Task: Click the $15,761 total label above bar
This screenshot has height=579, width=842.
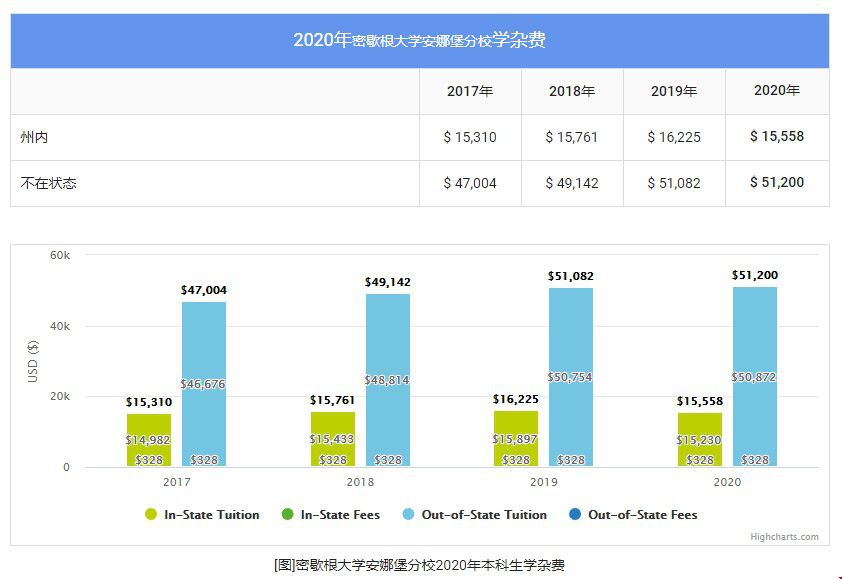Action: tap(332, 400)
